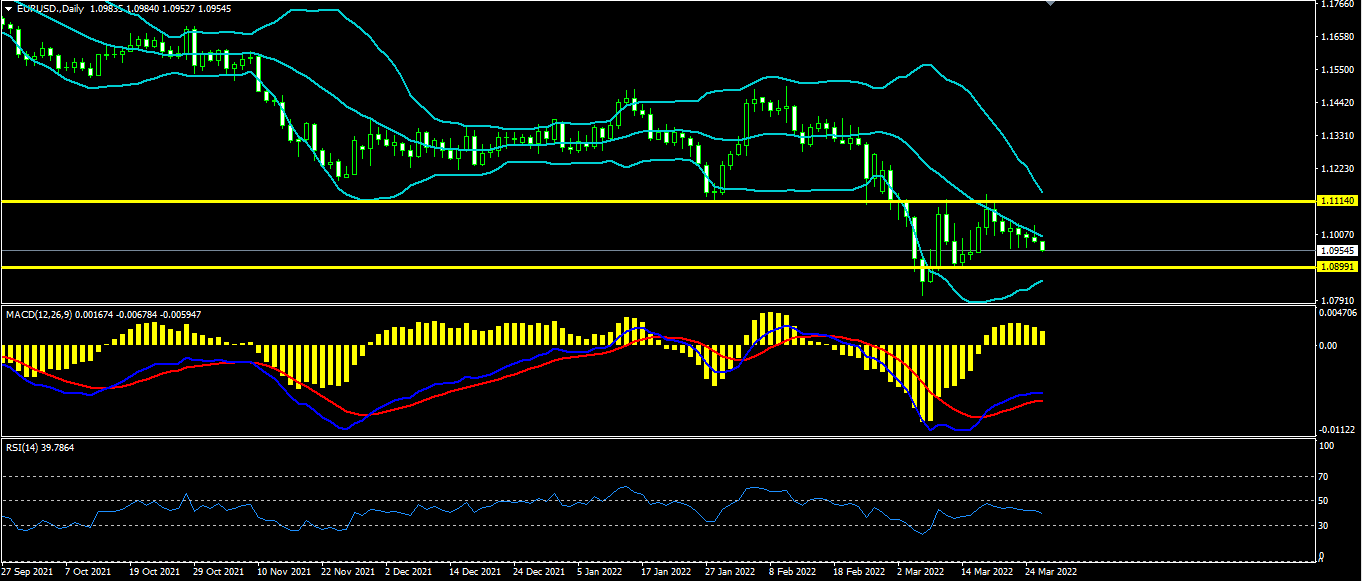Select the yellow 1.08991 support line label

point(1337,267)
